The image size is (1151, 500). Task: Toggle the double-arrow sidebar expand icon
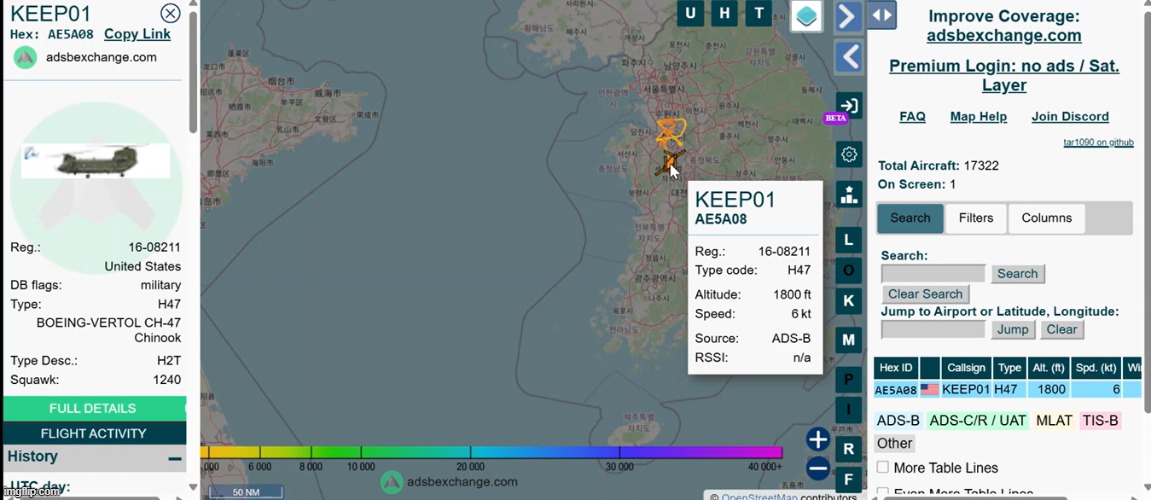[x=882, y=15]
